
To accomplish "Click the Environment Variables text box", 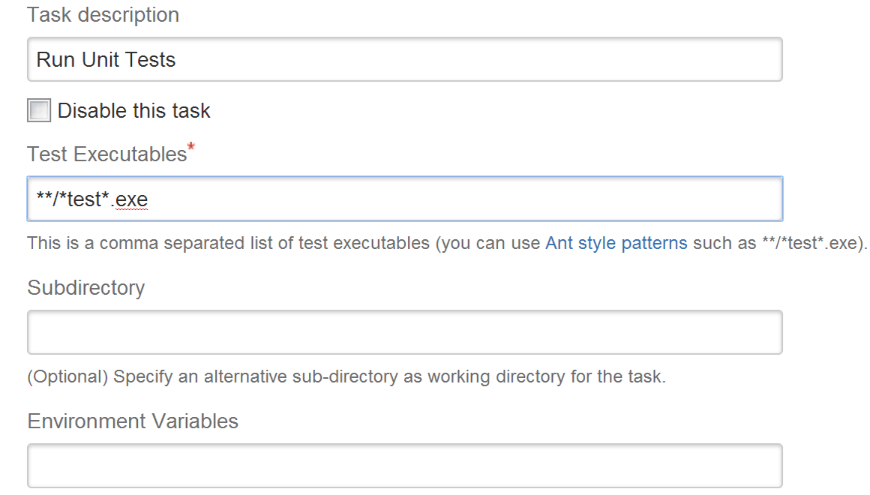I will point(404,466).
